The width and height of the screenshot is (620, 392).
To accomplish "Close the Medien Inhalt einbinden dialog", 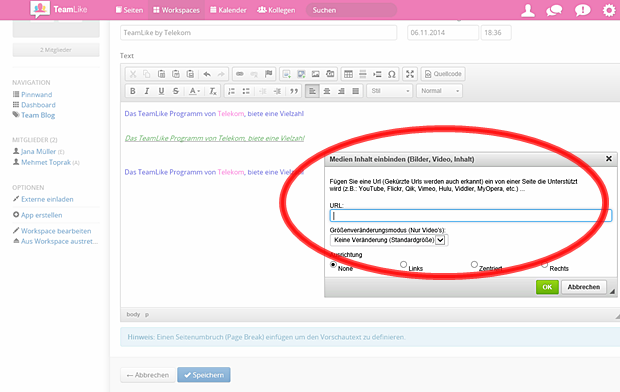I will click(609, 159).
